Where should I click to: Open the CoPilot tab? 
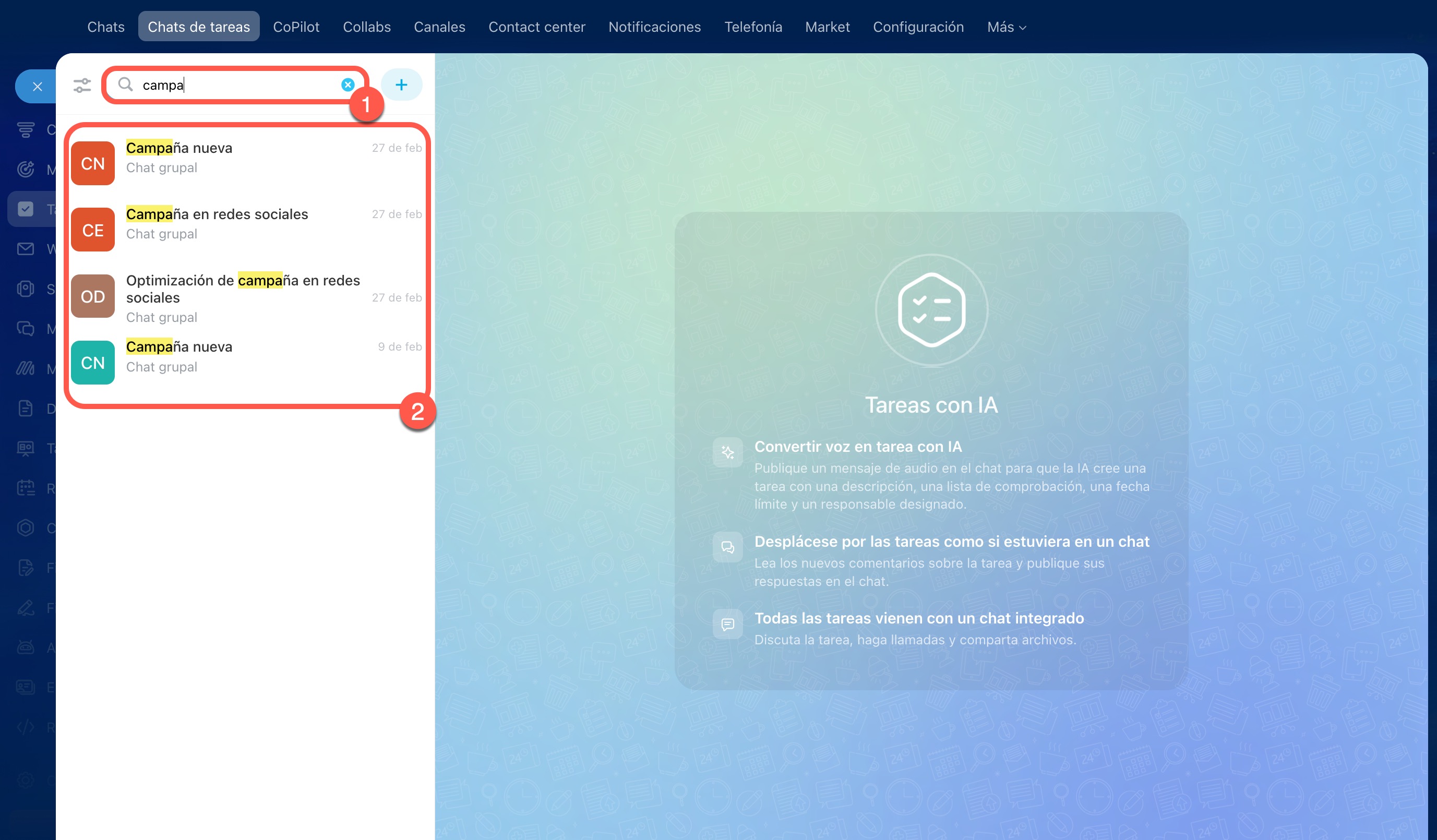pos(296,27)
